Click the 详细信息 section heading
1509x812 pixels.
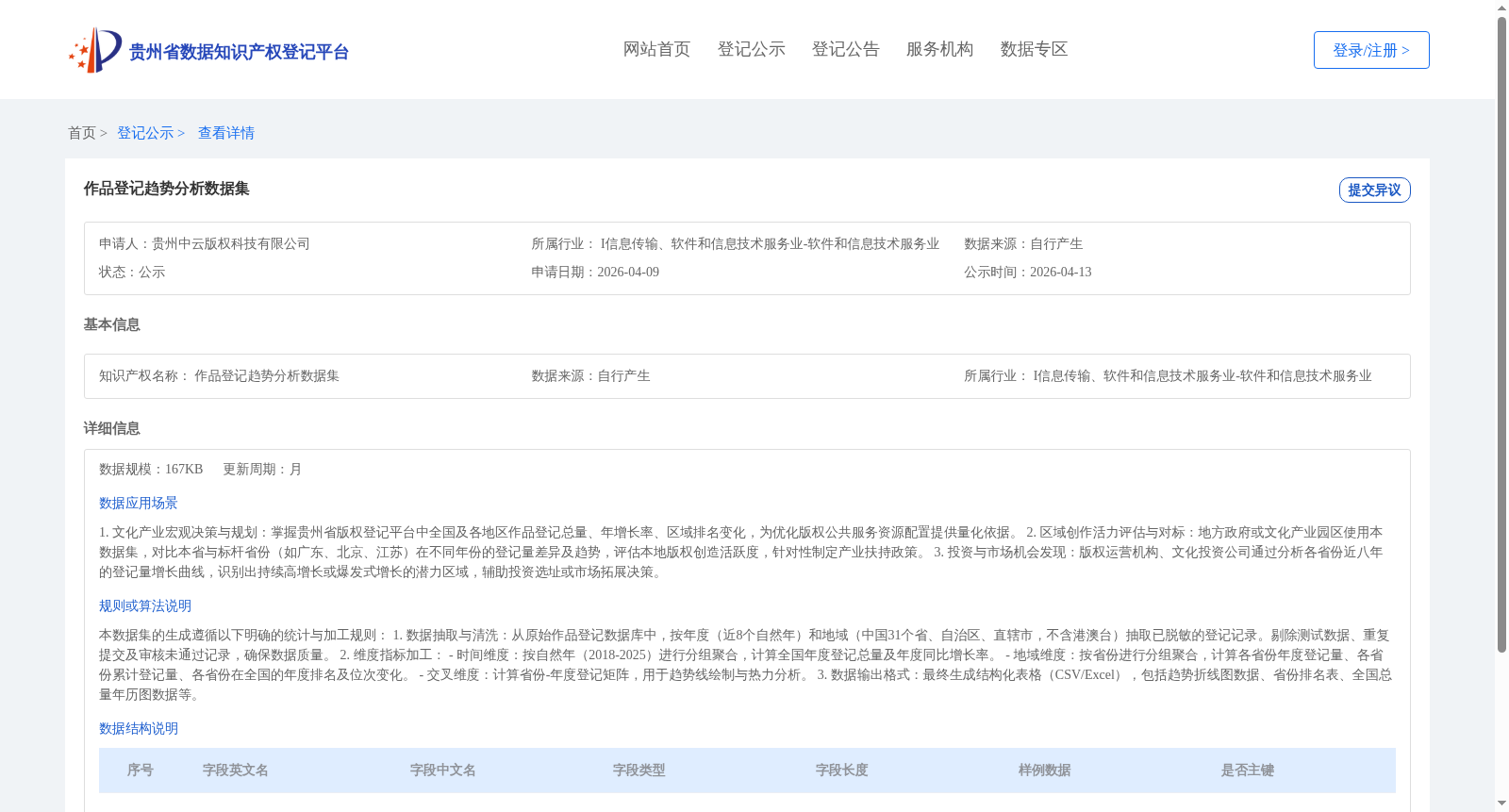(111, 428)
